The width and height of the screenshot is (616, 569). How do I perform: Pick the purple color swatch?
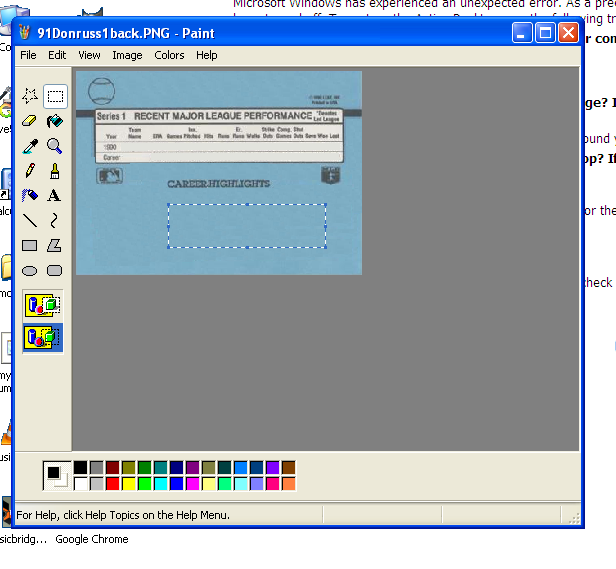[192, 468]
